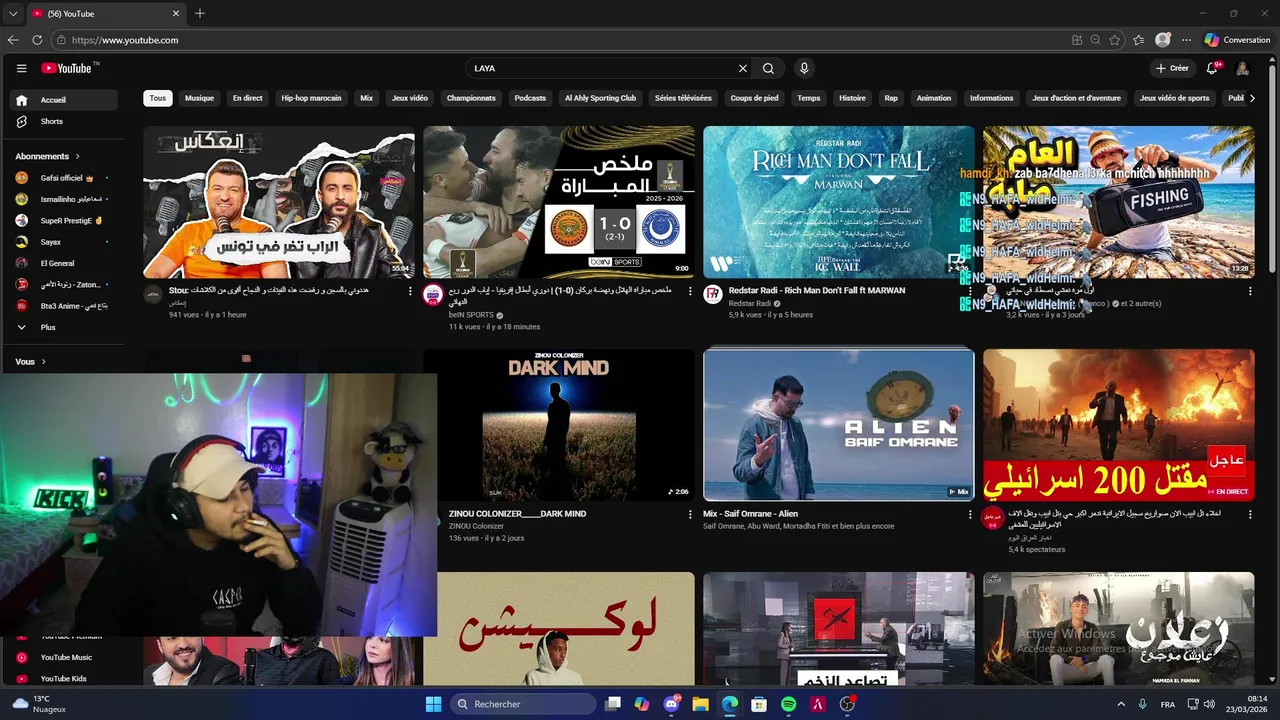
Task: Click the browser address bar URL
Action: 125,40
